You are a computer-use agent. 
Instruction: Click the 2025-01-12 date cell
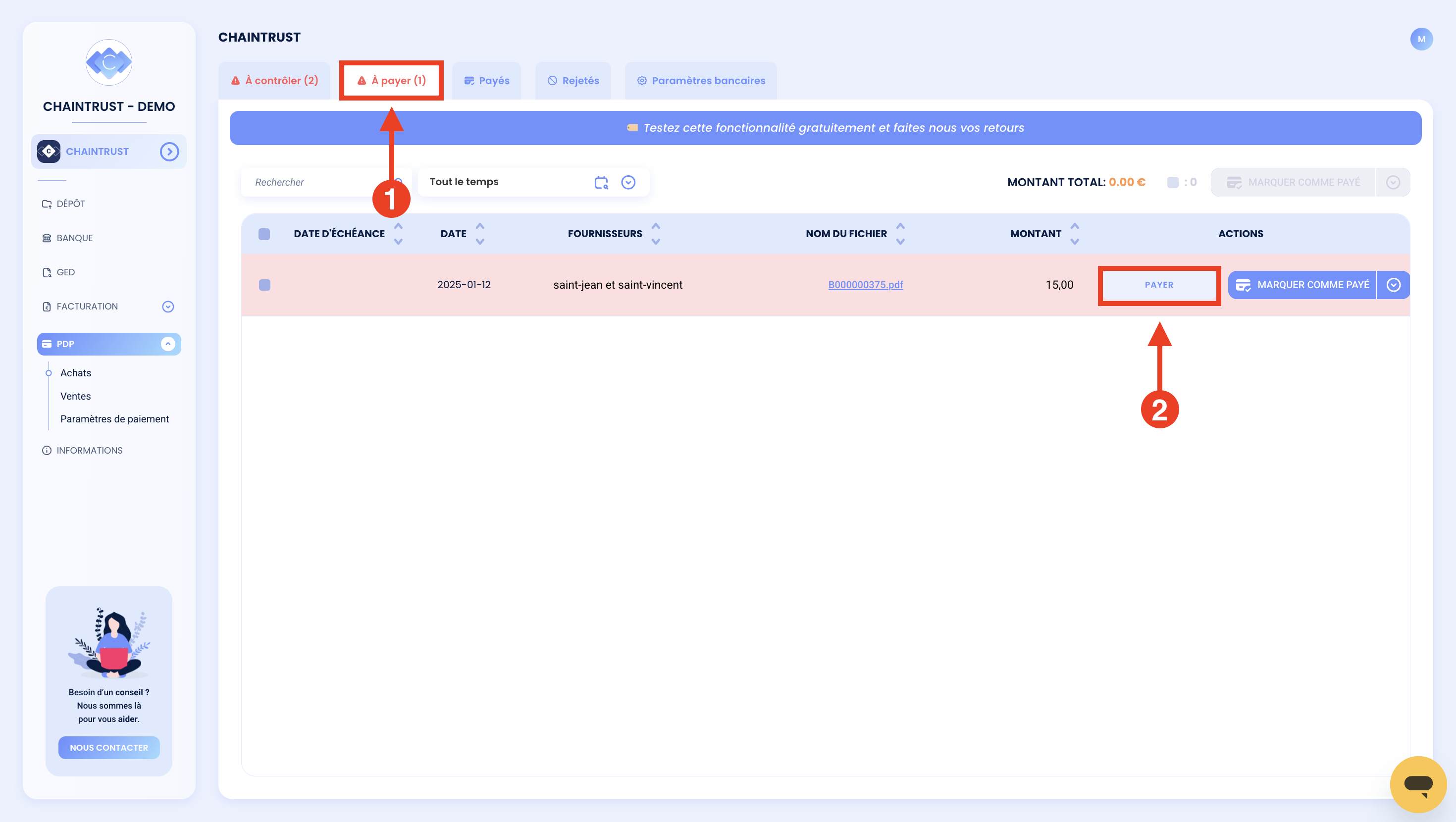pyautogui.click(x=464, y=285)
